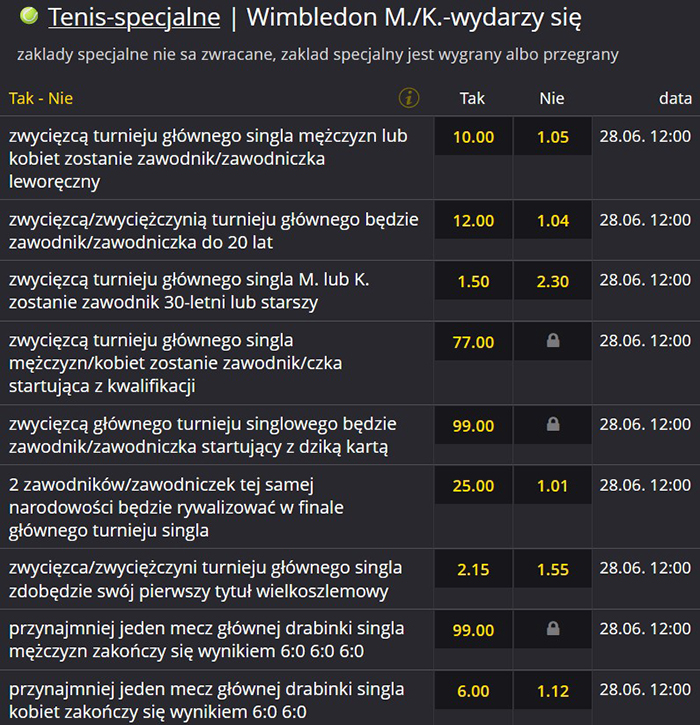Screen dimensions: 700x725
Task: Click the tennis ball icon in header
Action: (30, 17)
